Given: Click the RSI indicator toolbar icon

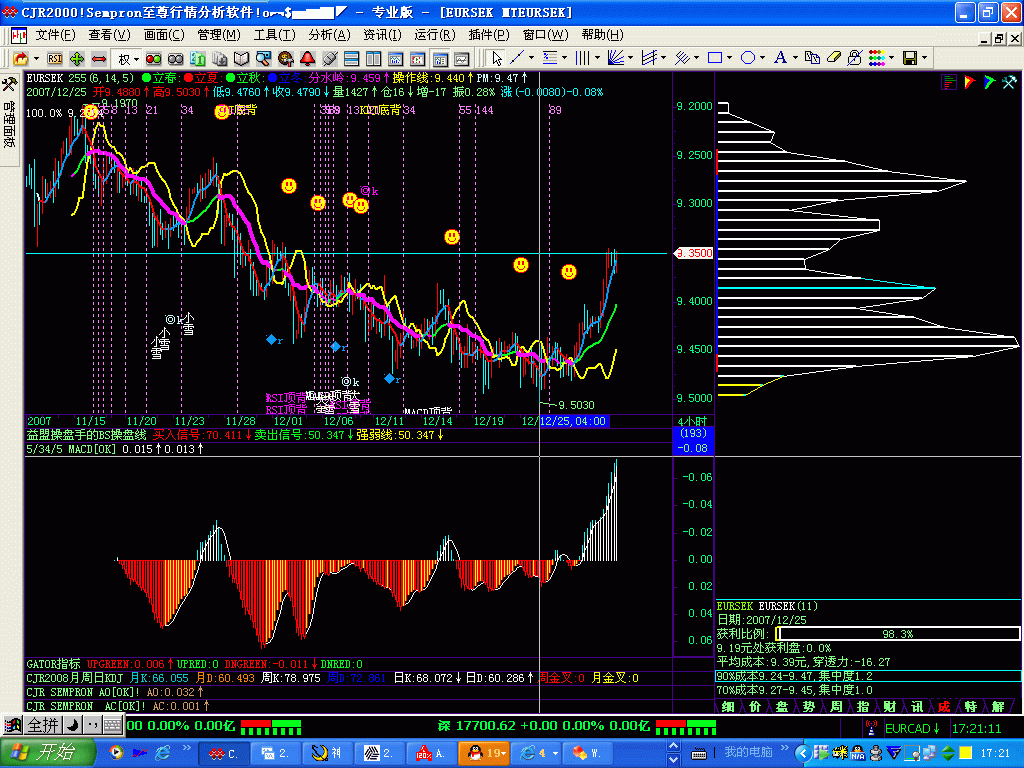Looking at the screenshot, I should 55,59.
